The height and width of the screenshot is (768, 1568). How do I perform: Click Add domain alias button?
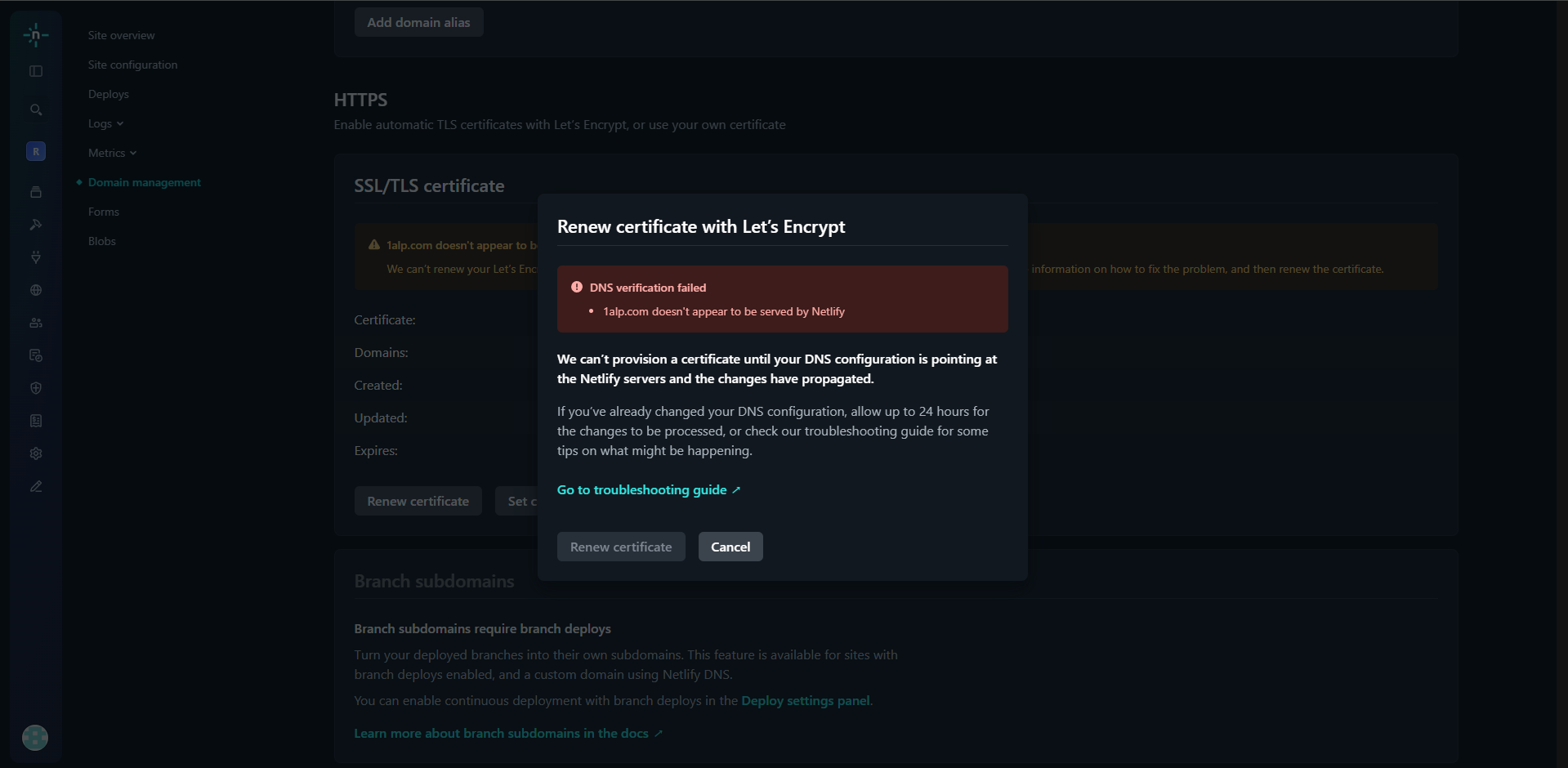[418, 22]
